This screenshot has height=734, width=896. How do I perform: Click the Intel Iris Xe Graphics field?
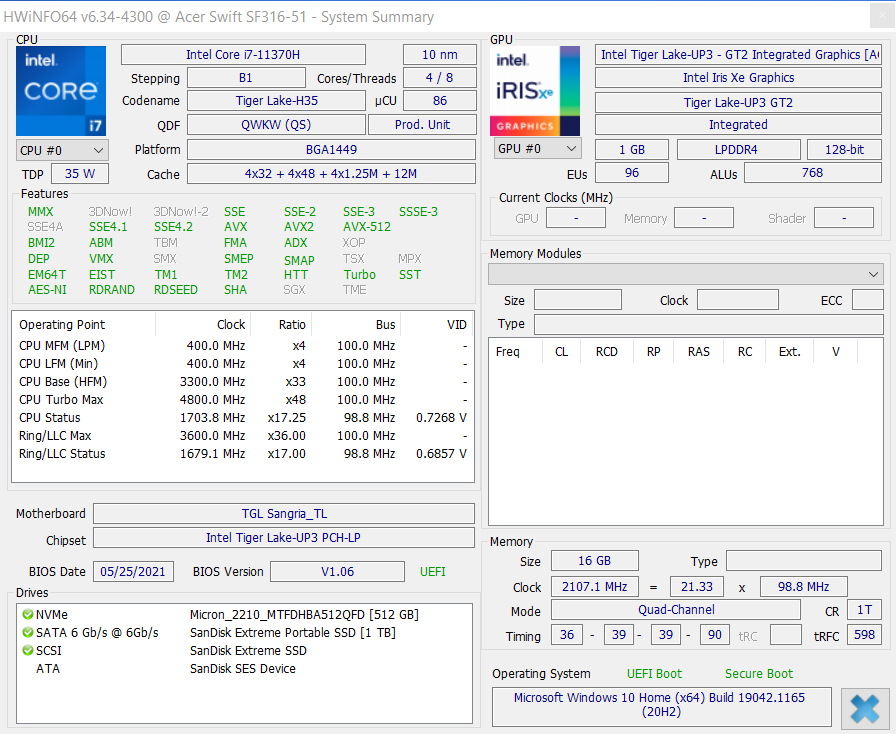tap(738, 78)
